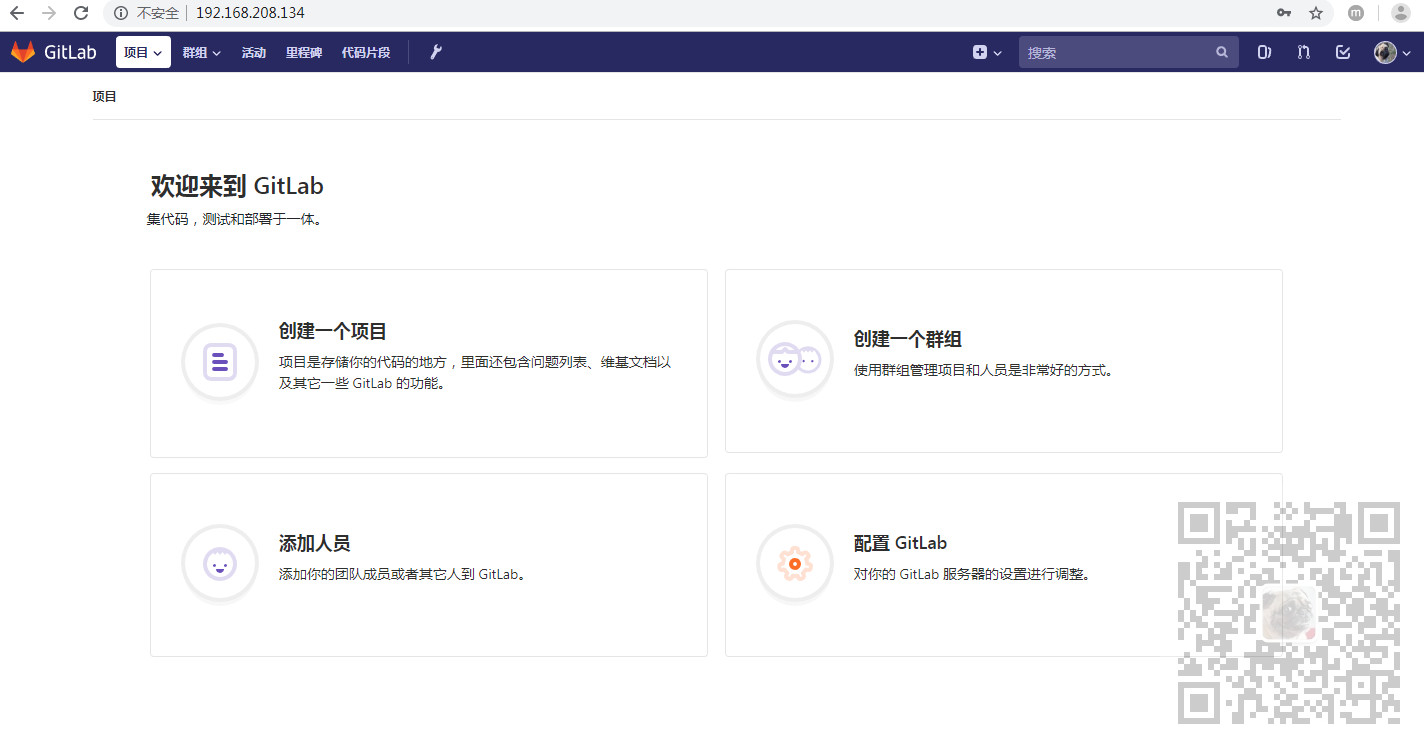Click the saved password key icon

(x=1284, y=13)
